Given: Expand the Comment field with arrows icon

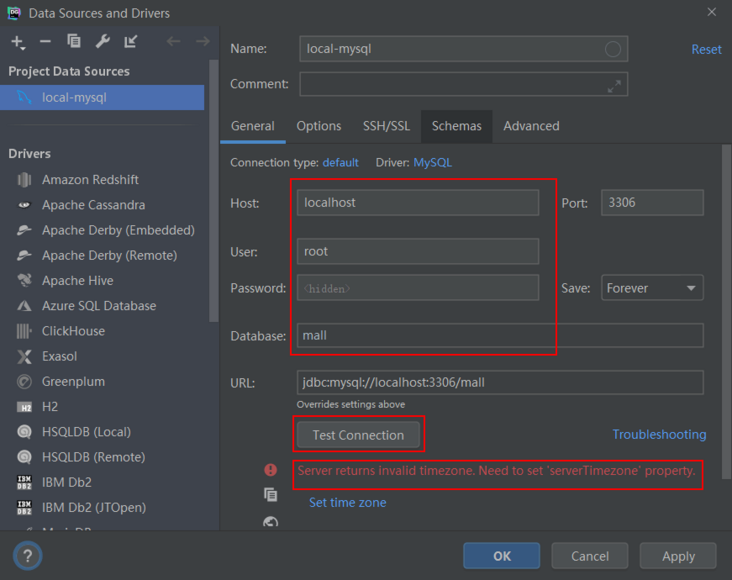Looking at the screenshot, I should tap(614, 85).
